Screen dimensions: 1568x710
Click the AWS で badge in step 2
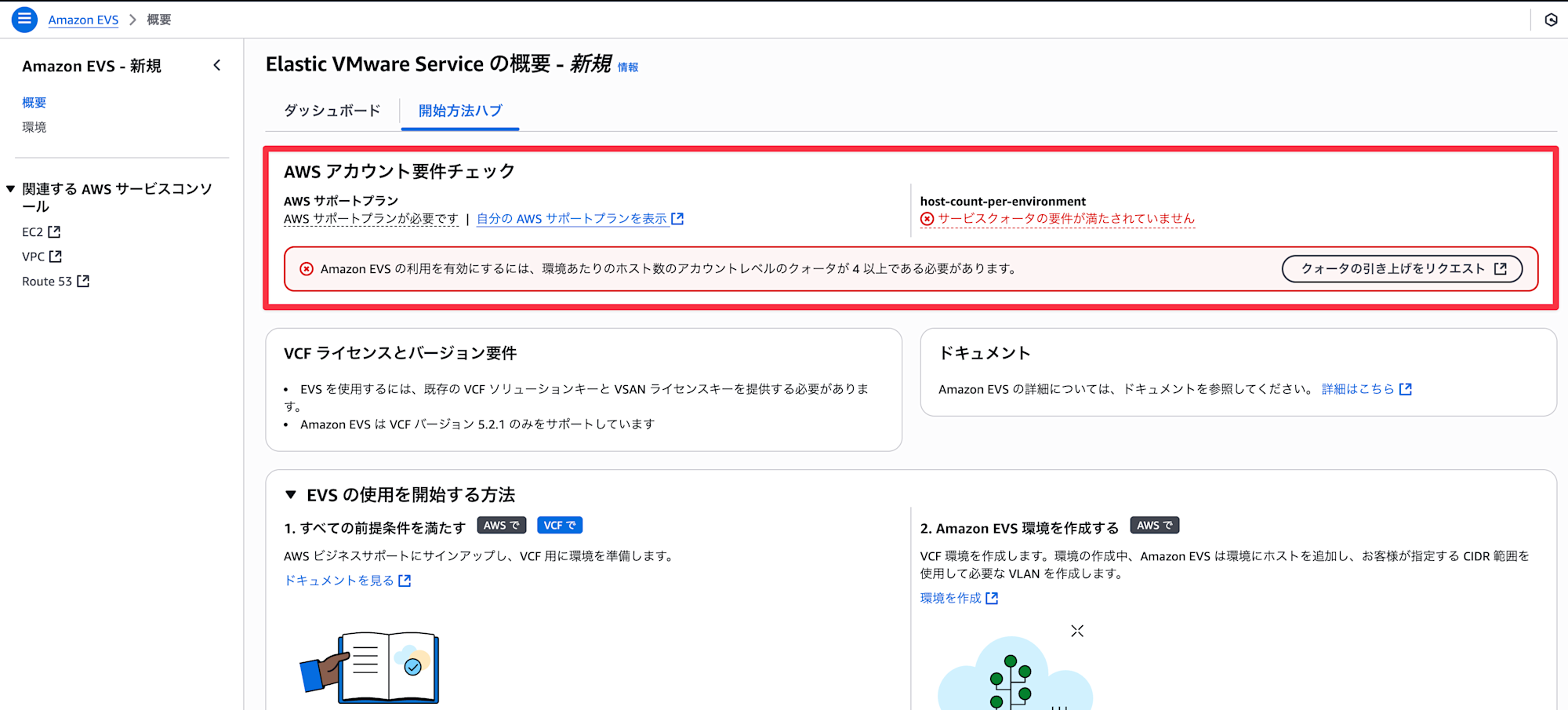pyautogui.click(x=1155, y=526)
